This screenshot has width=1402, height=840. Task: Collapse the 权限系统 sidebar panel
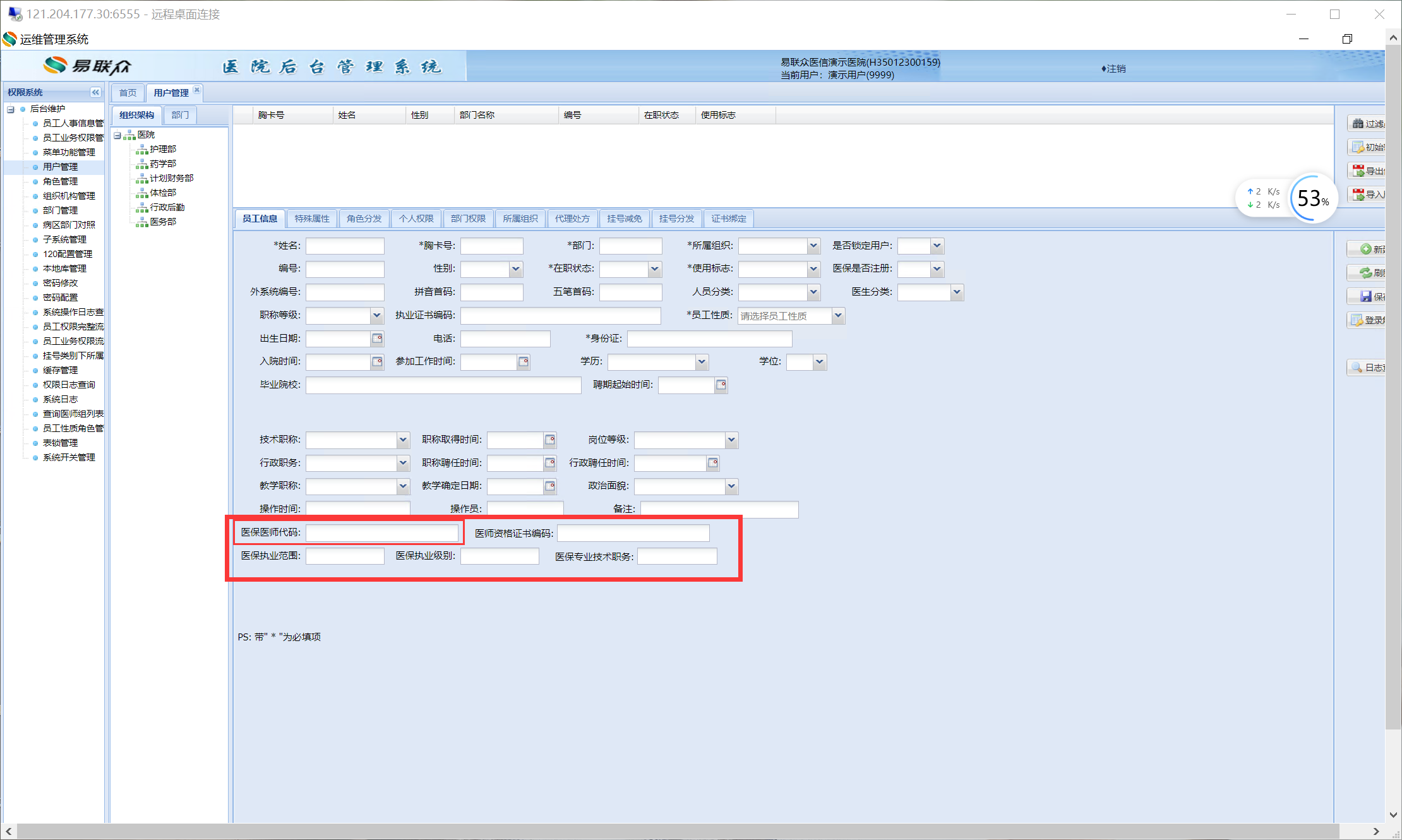pyautogui.click(x=95, y=92)
